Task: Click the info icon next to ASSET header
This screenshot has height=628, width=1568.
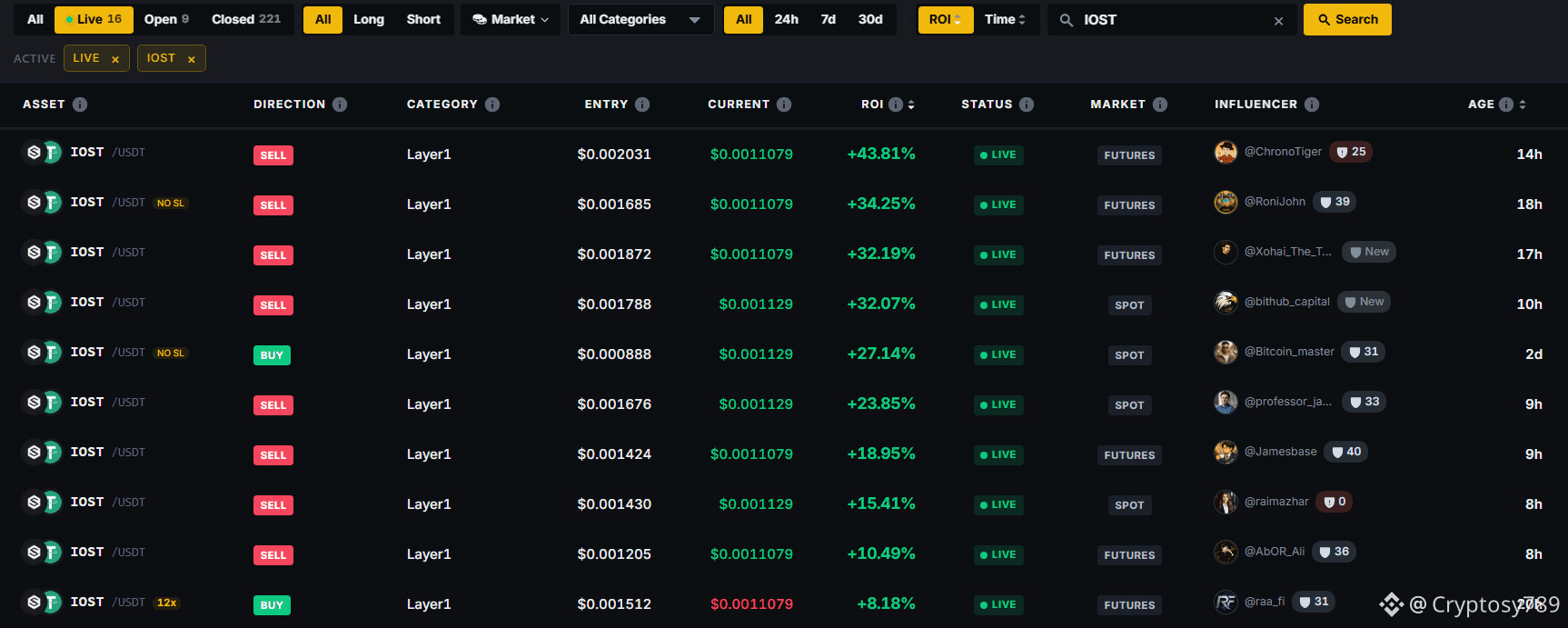Action: point(80,105)
